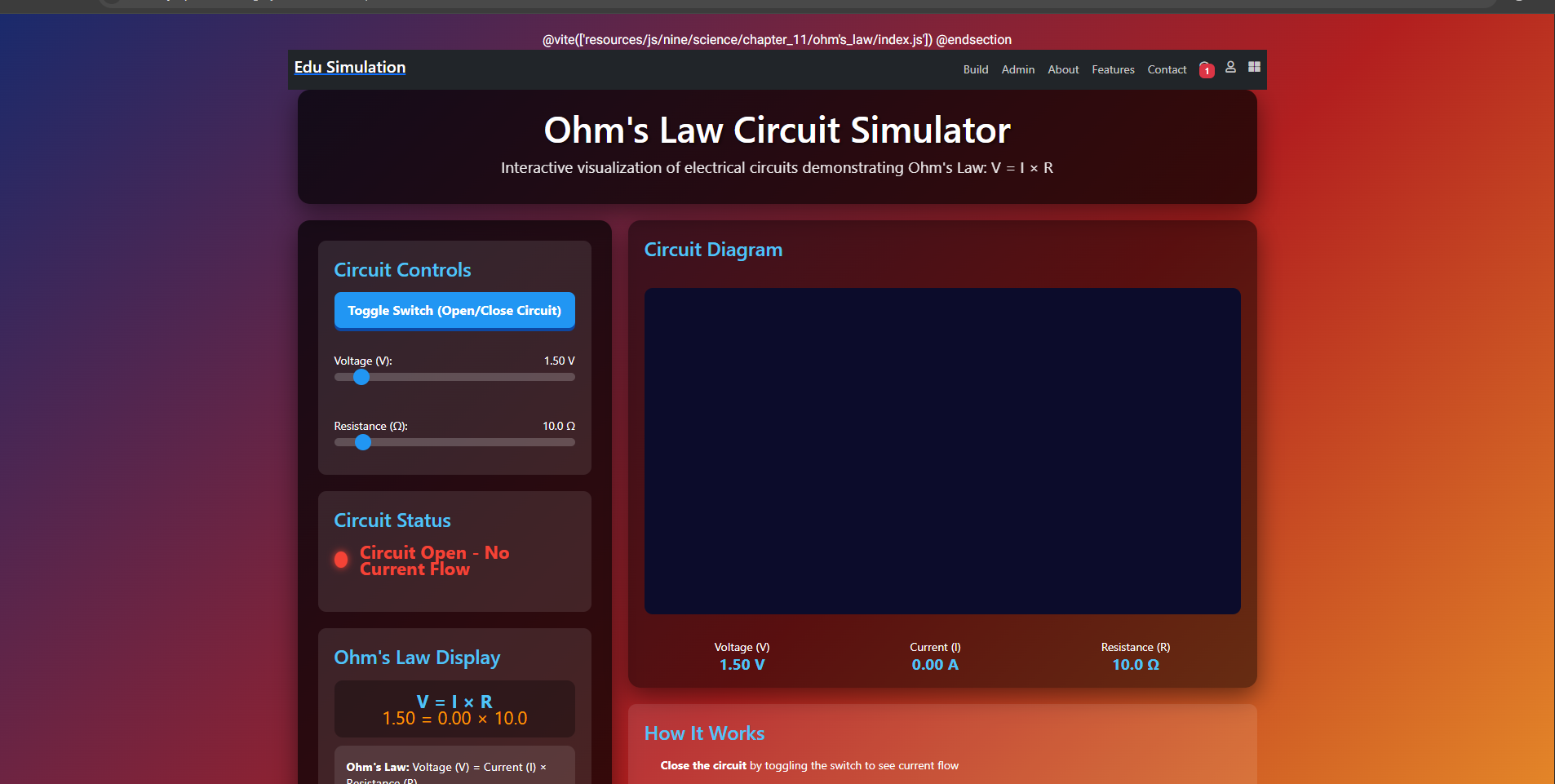Open the Edu Simulation home link
This screenshot has width=1555, height=784.
click(350, 67)
